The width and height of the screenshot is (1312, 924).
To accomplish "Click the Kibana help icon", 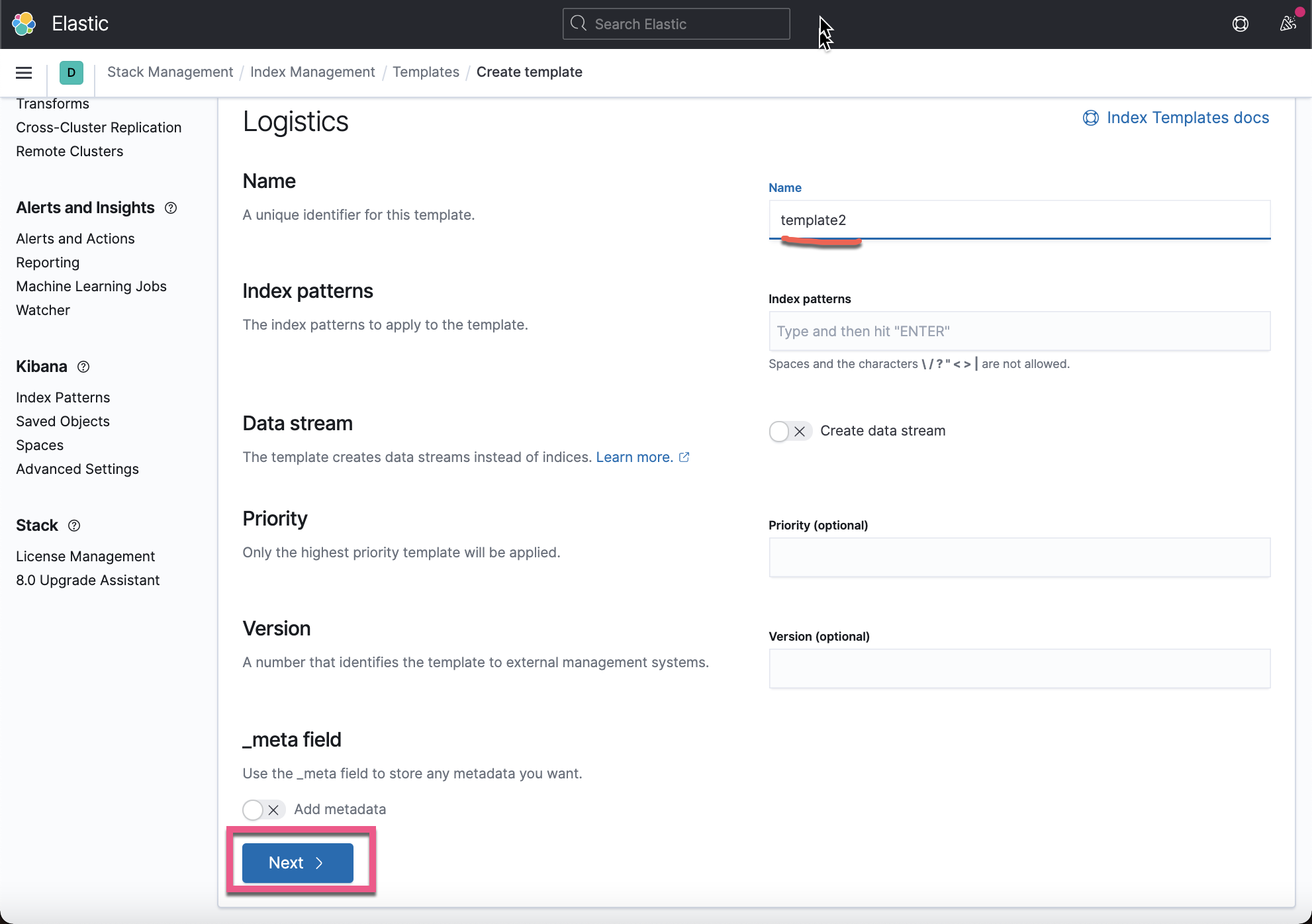I will (83, 367).
